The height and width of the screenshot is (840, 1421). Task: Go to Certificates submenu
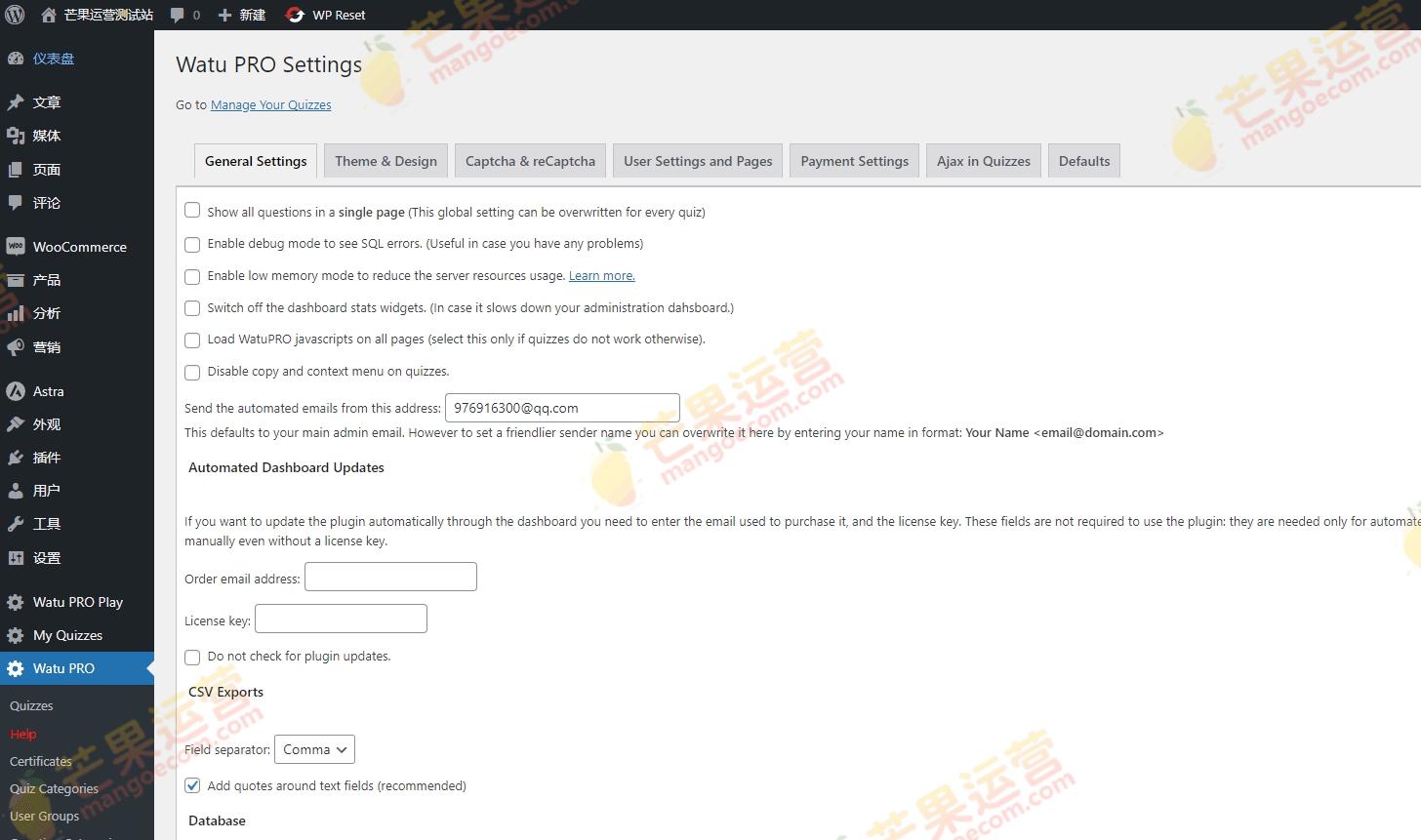(x=41, y=761)
